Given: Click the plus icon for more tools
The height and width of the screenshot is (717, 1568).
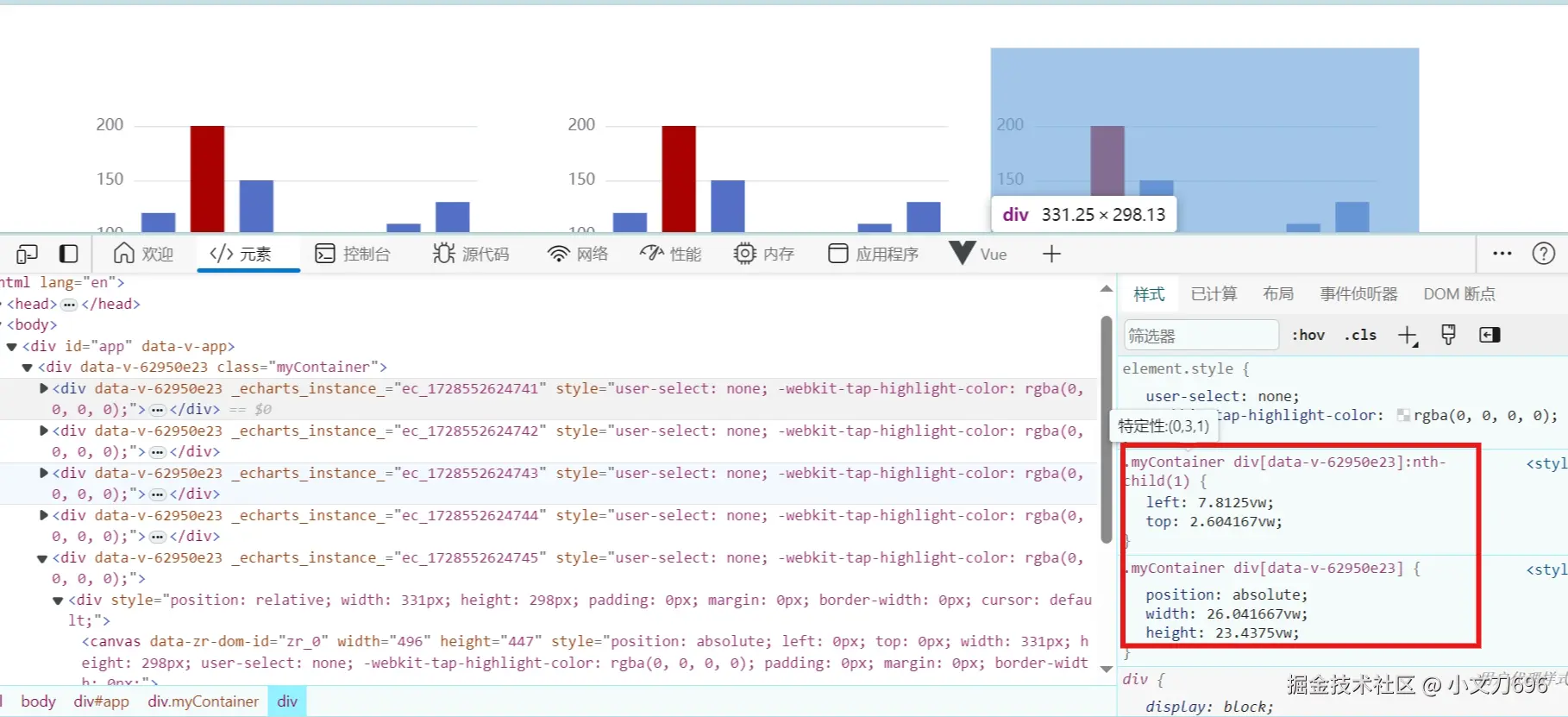Looking at the screenshot, I should (1051, 254).
